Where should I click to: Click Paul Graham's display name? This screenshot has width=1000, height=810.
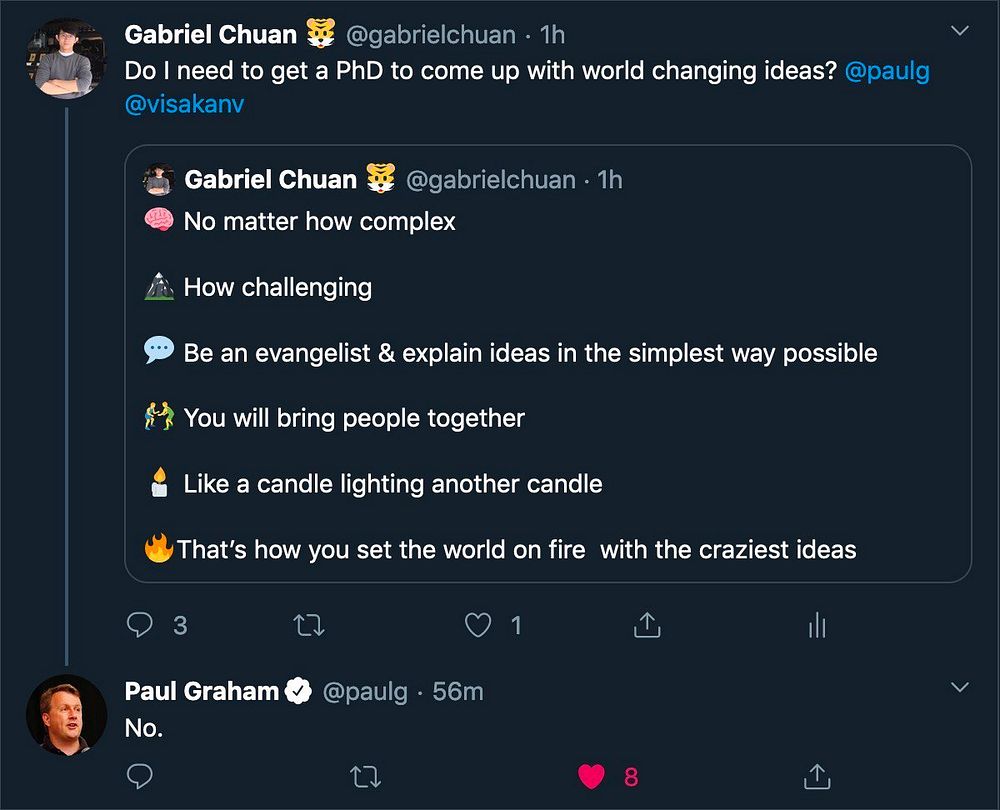click(x=201, y=691)
